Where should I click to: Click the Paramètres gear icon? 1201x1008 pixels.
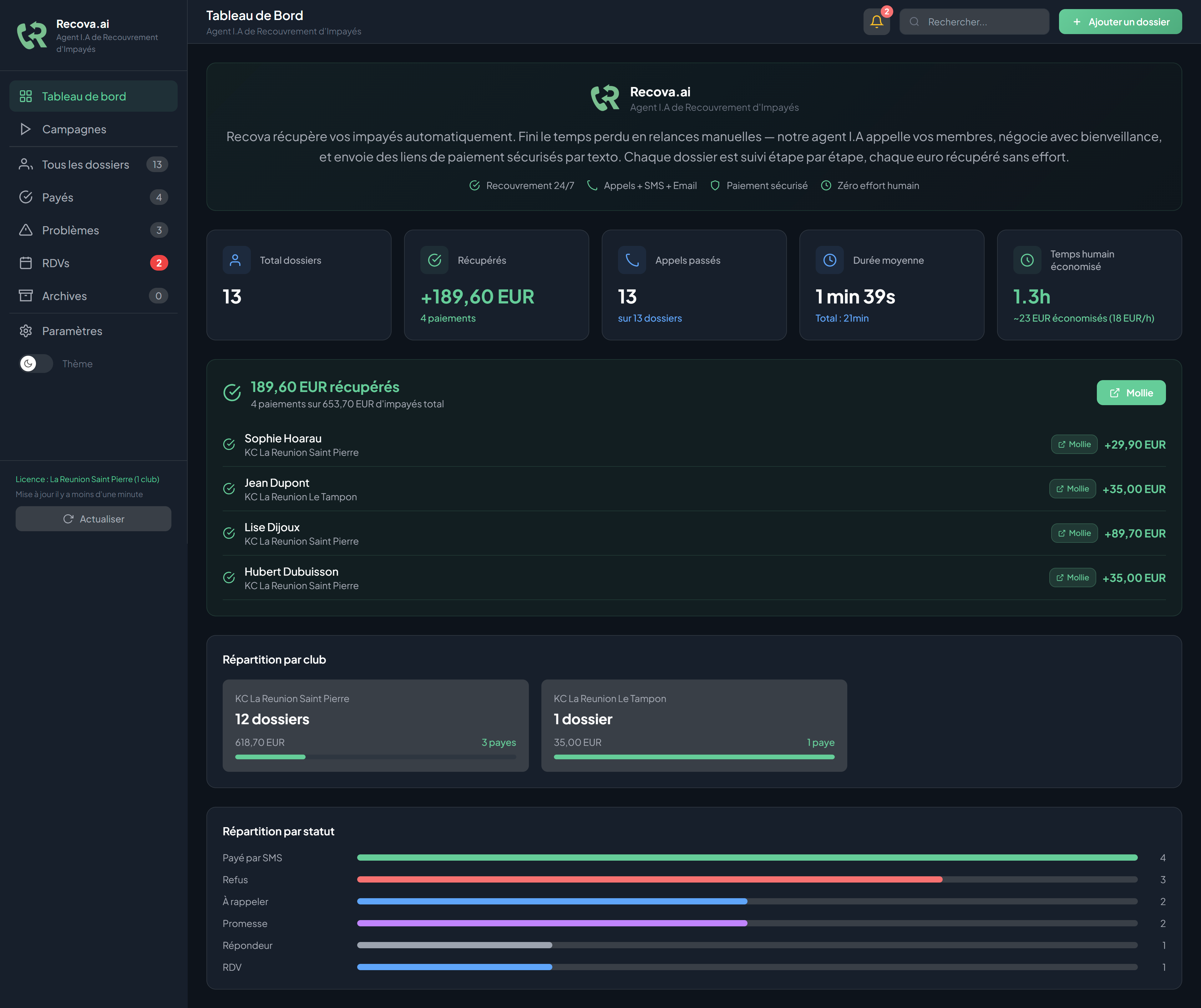(26, 331)
